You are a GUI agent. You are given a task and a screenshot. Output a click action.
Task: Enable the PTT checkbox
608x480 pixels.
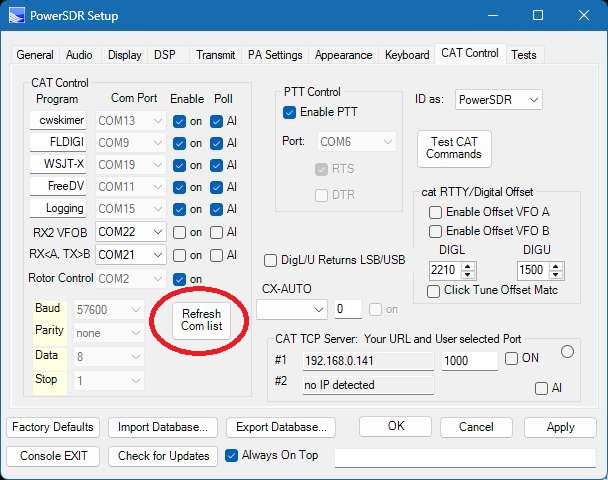pos(290,112)
